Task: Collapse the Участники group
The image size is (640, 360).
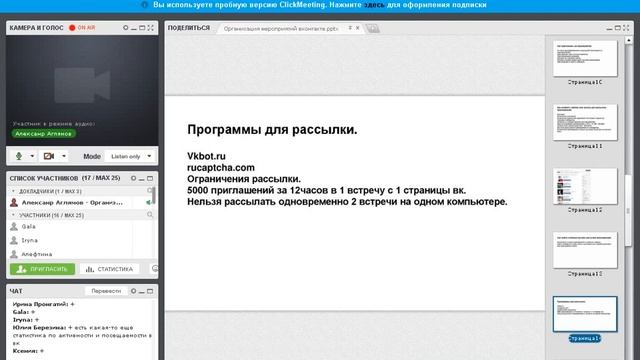Action: point(13,215)
